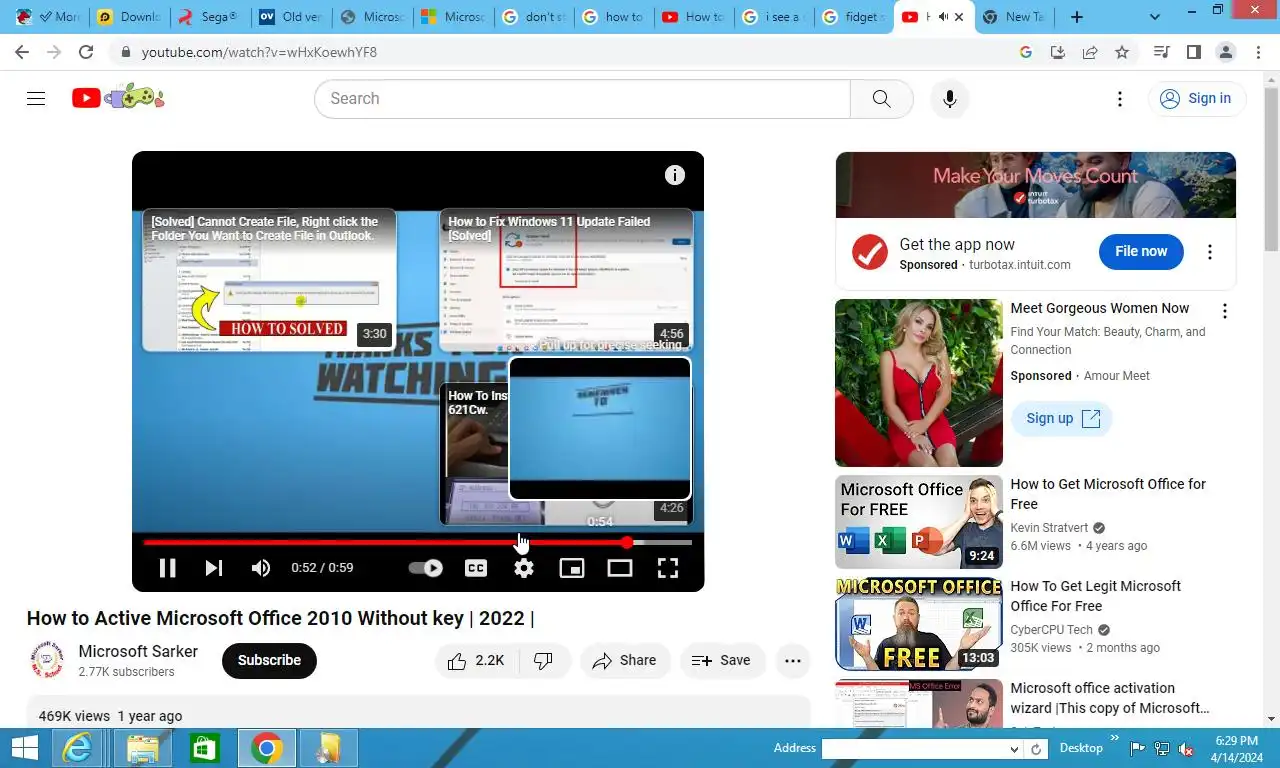The width and height of the screenshot is (1280, 768).
Task: Pause the video playback
Action: [168, 568]
